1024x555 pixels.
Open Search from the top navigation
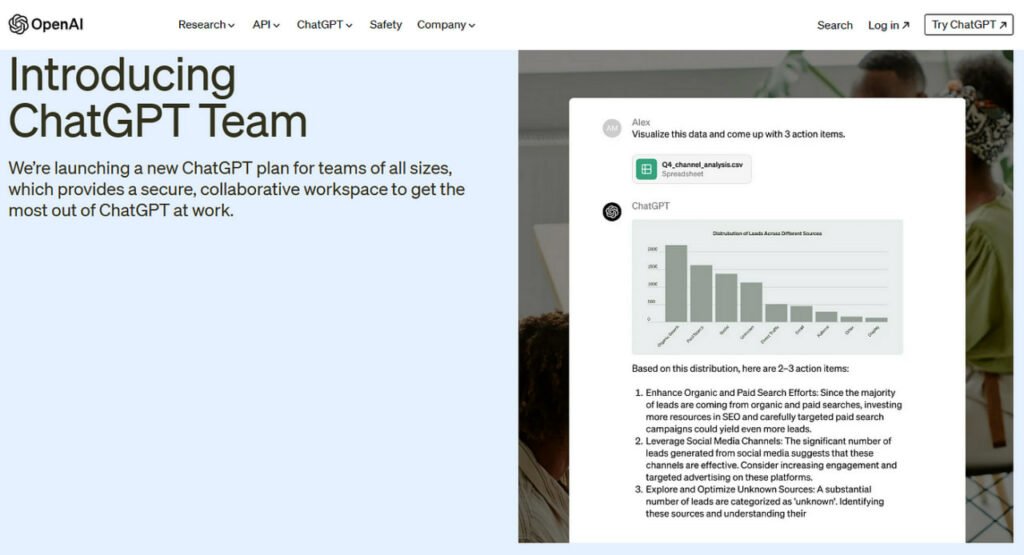834,25
